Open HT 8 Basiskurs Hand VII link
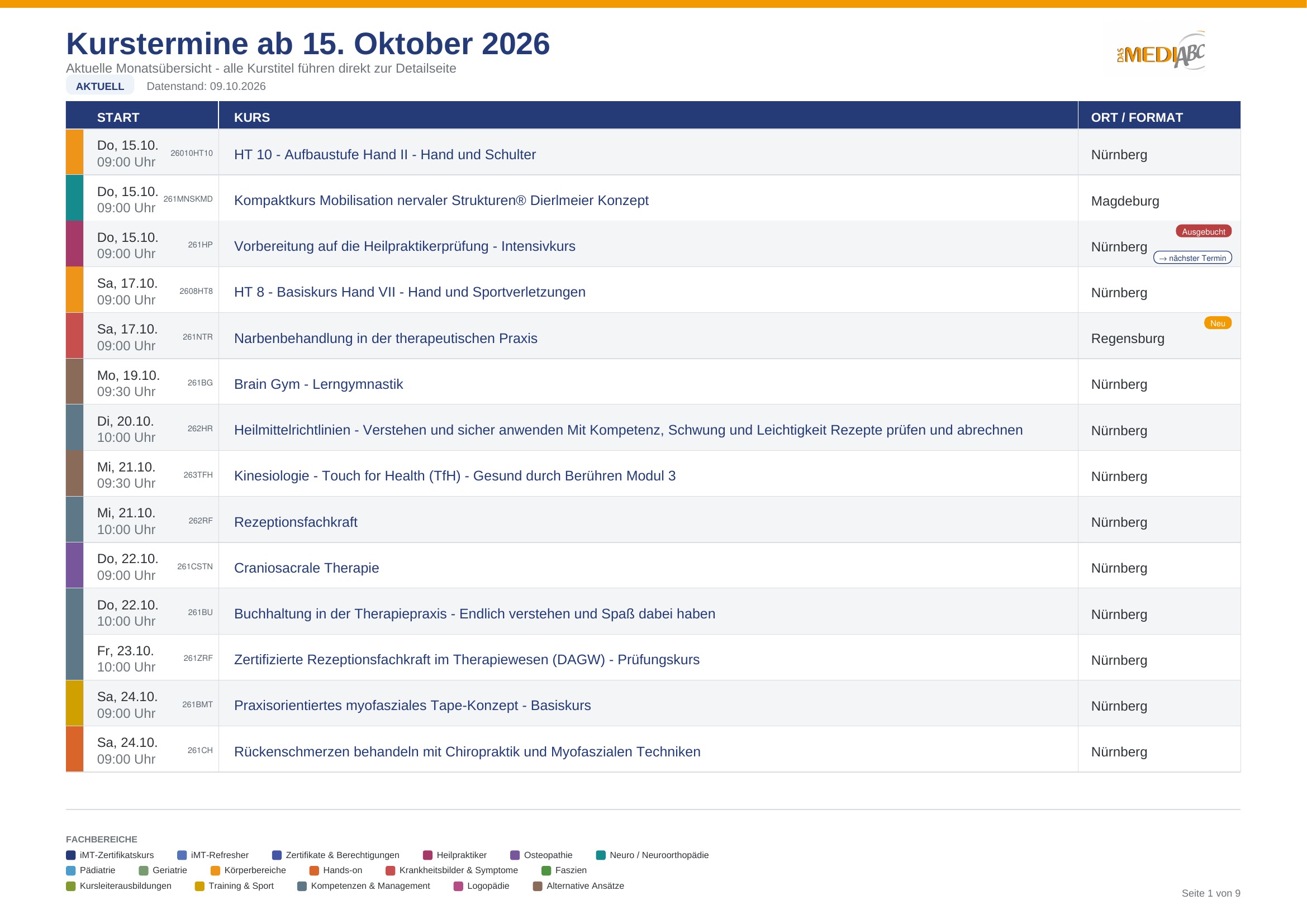This screenshot has width=1307, height=924. click(x=410, y=292)
